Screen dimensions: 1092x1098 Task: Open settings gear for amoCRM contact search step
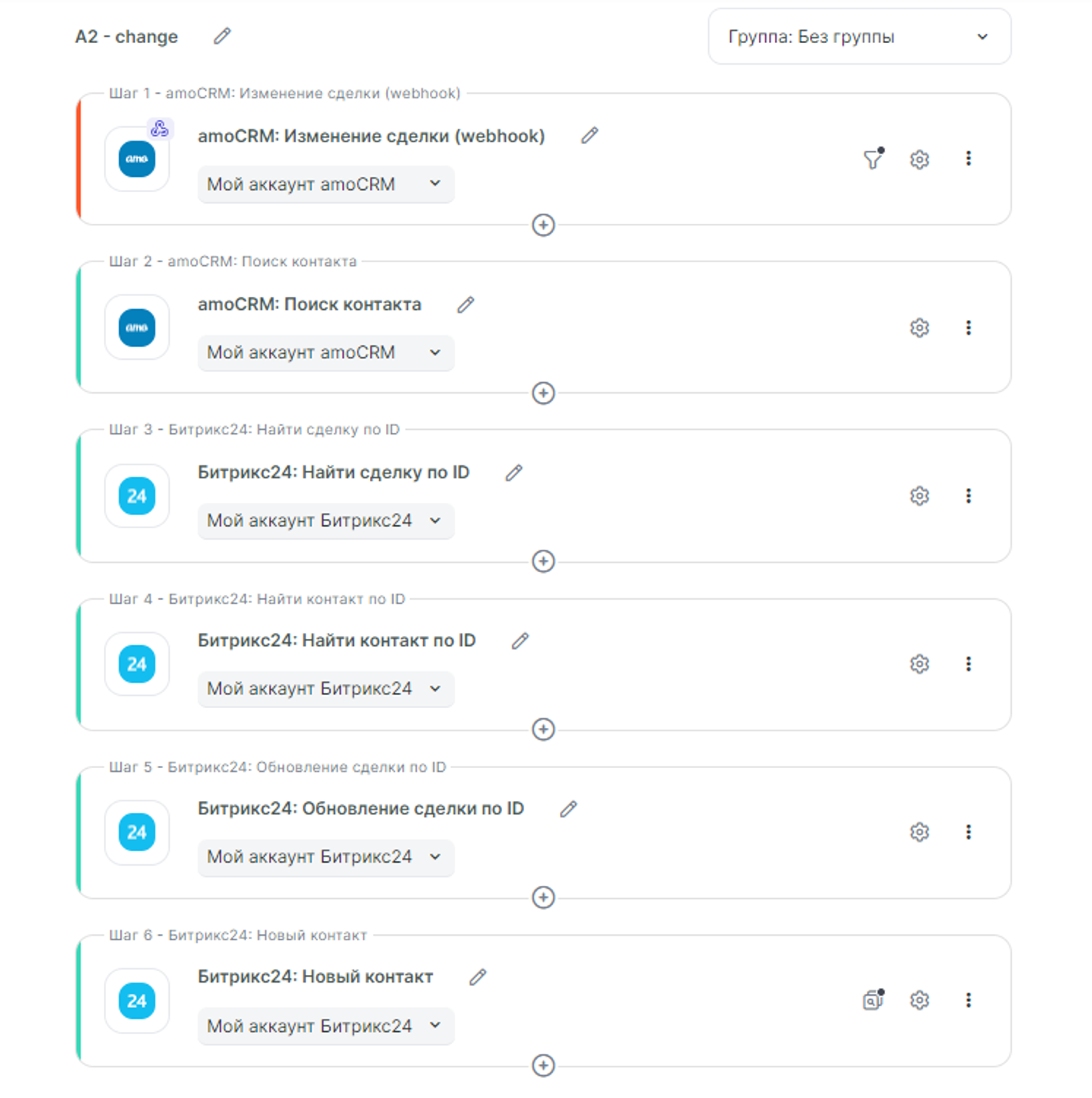919,328
